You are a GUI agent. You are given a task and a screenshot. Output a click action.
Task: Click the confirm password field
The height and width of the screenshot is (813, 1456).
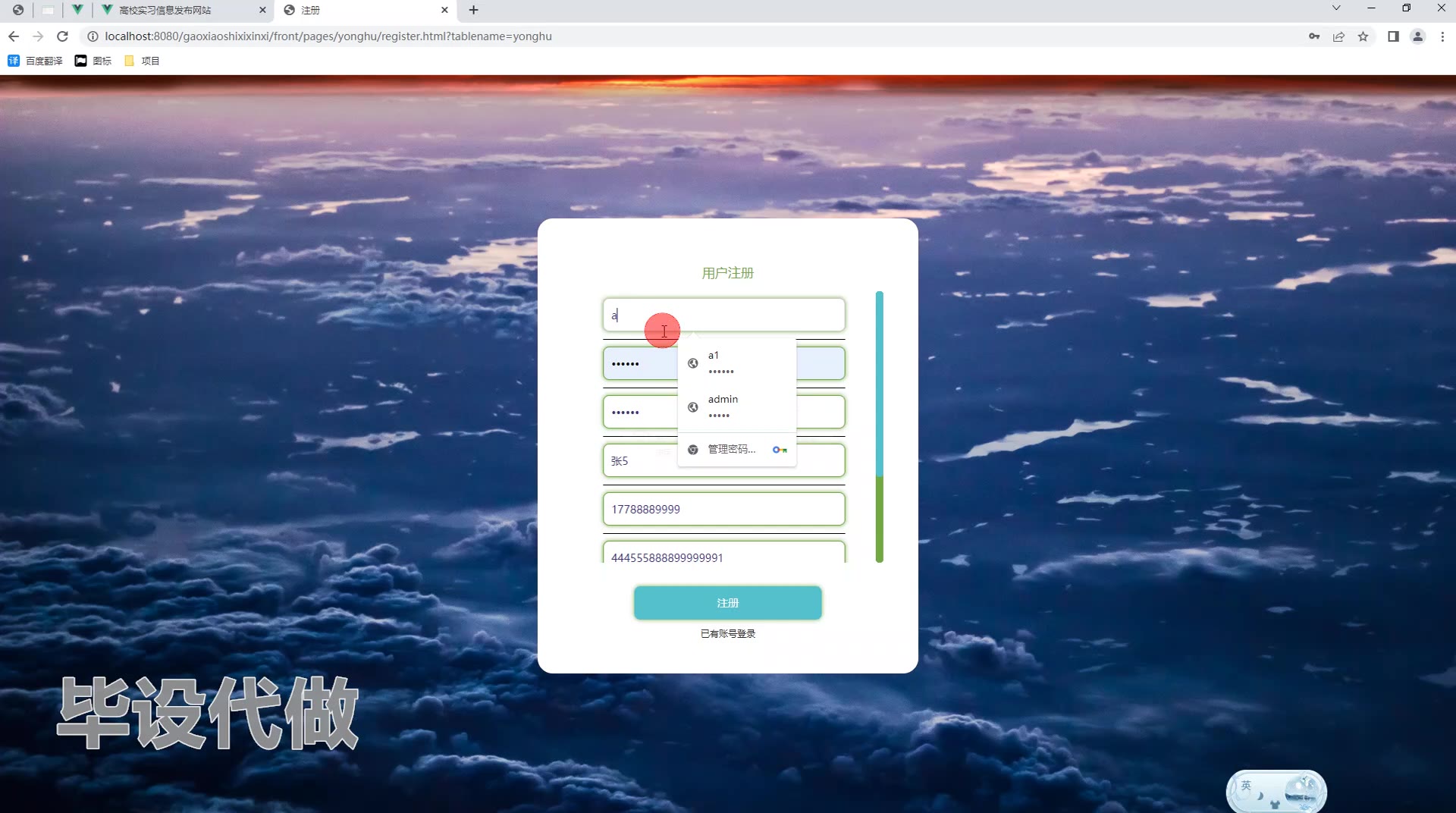723,412
